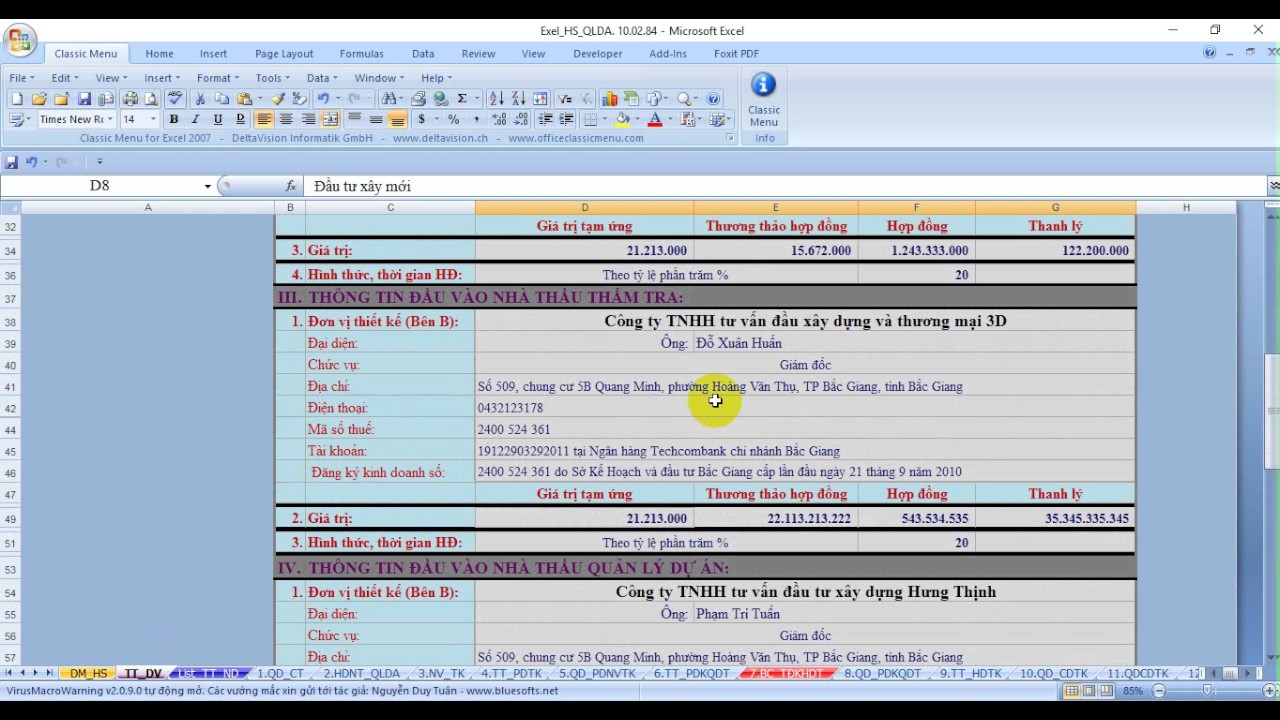Switch to Page Layout view in status bar

click(1089, 691)
